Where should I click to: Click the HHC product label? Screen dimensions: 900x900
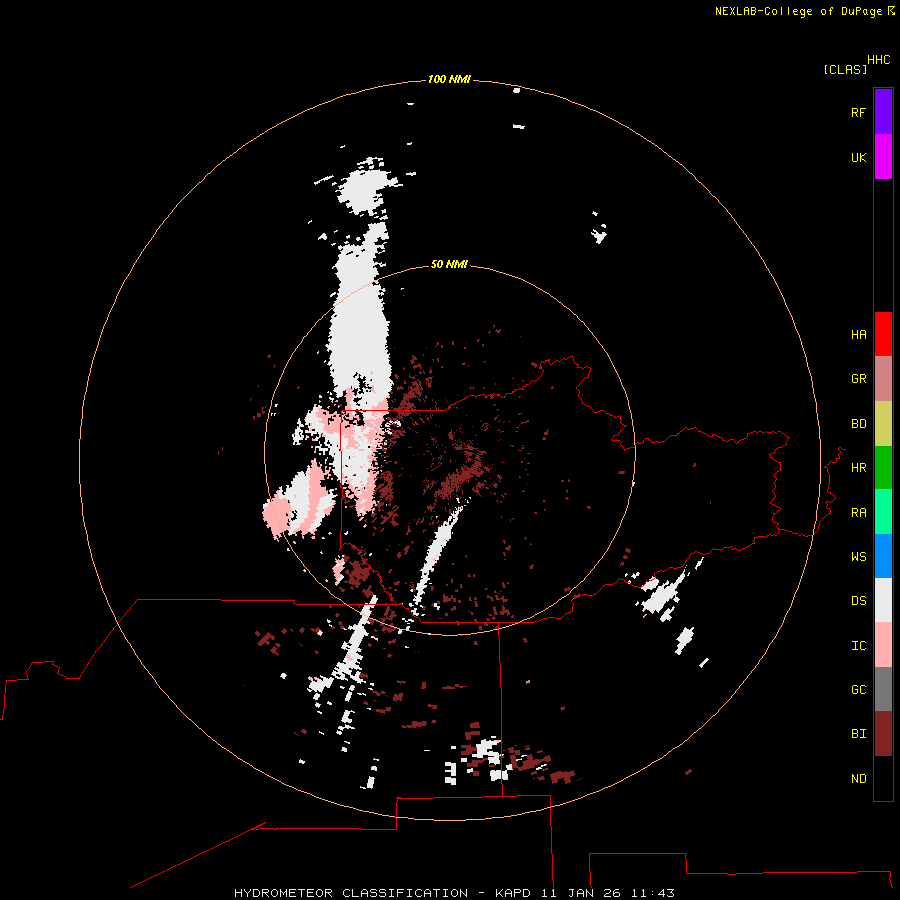(x=878, y=60)
